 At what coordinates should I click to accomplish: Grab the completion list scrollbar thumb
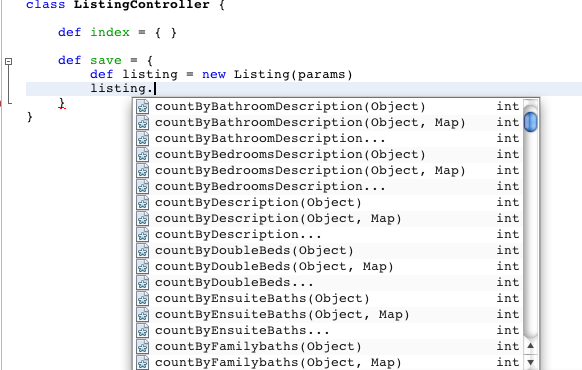point(530,122)
